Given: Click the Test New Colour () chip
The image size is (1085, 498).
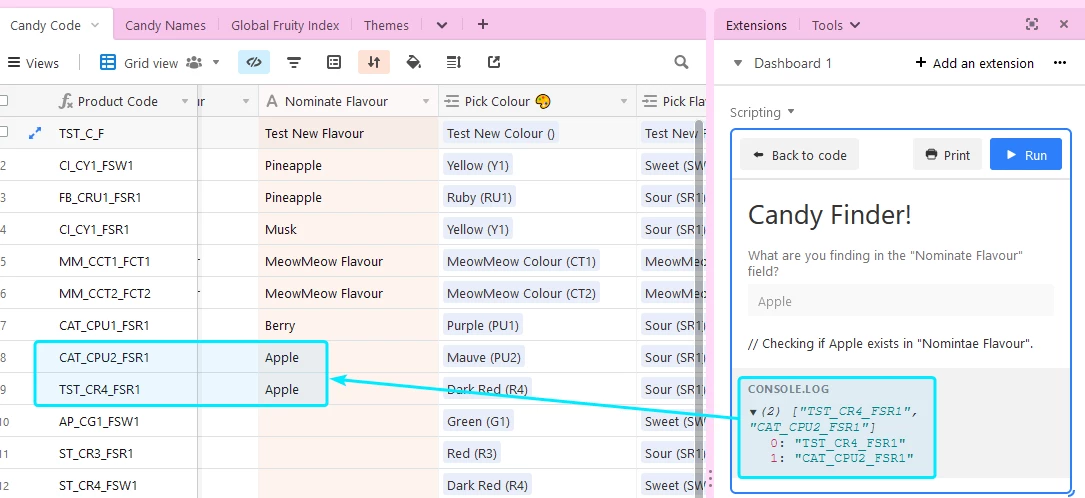Looking at the screenshot, I should pyautogui.click(x=500, y=133).
